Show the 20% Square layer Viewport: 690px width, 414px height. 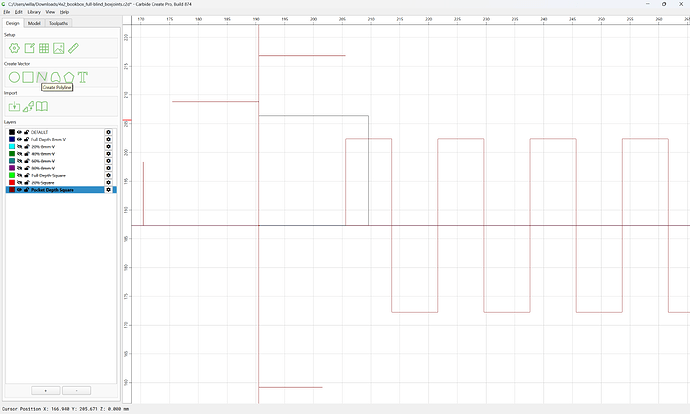pos(19,183)
